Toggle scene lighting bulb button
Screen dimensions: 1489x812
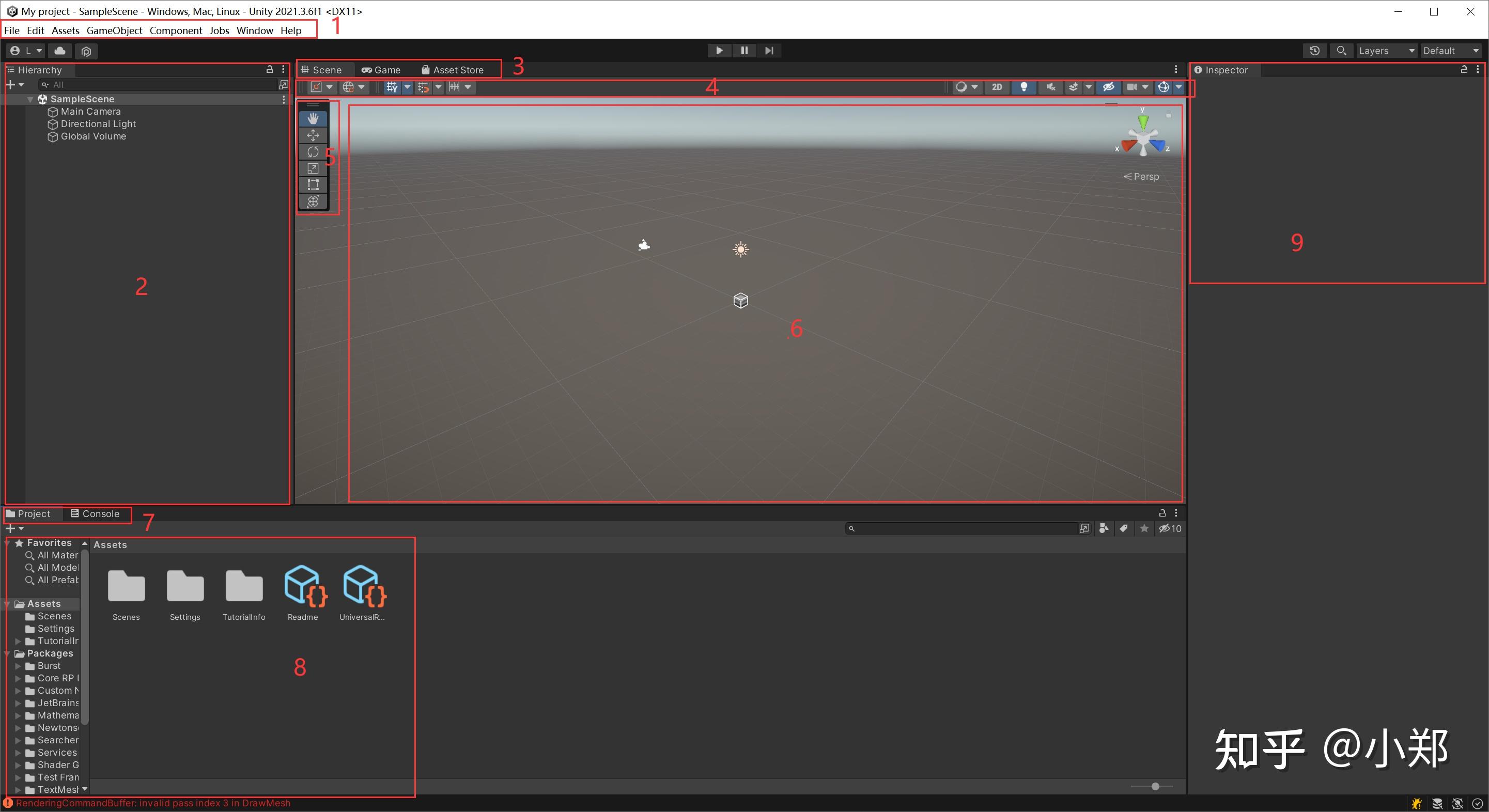(1023, 87)
